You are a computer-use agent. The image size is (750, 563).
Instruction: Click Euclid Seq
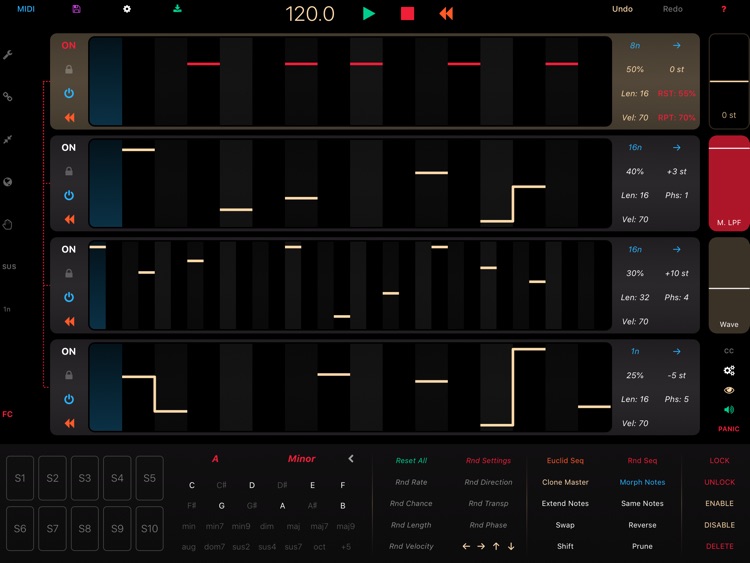[565, 461]
